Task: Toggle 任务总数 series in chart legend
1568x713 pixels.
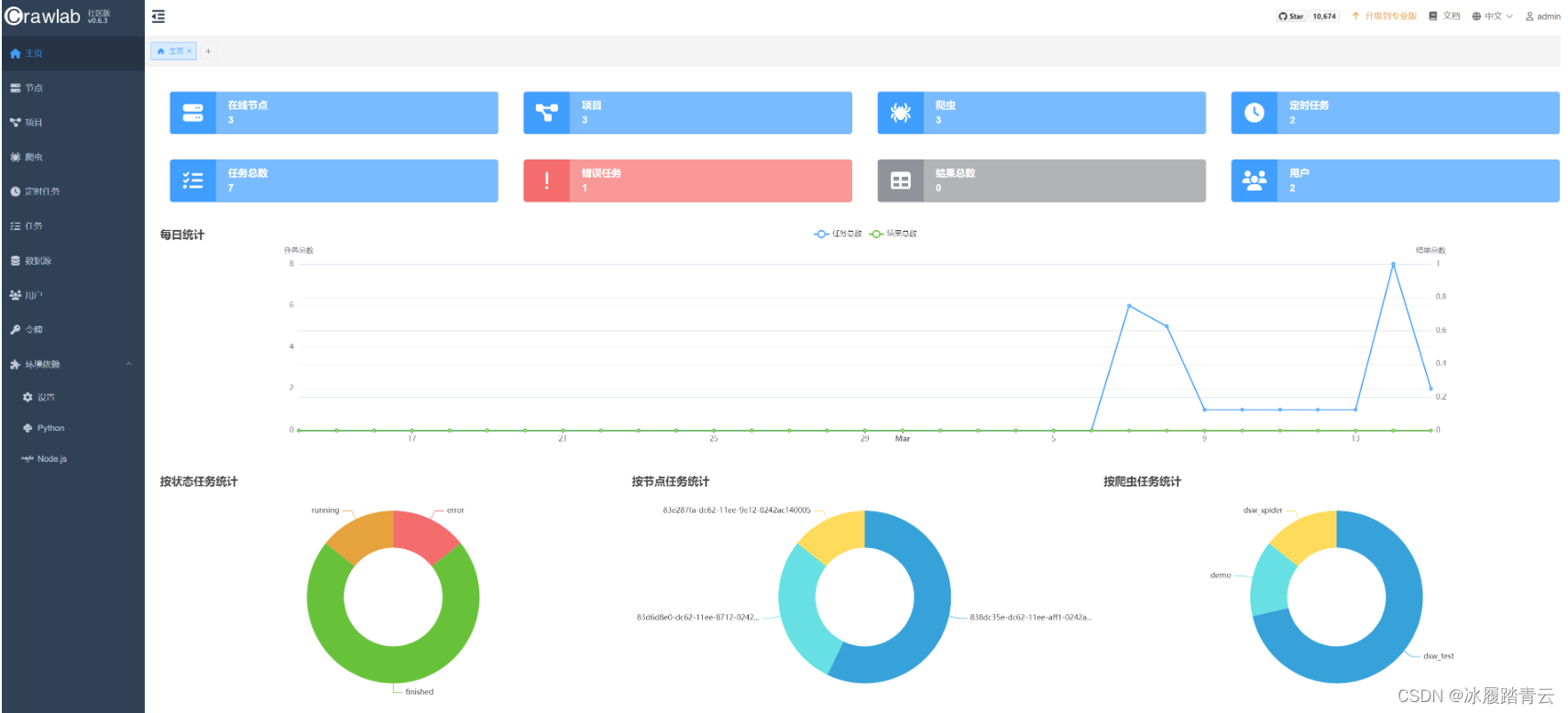Action: [838, 234]
